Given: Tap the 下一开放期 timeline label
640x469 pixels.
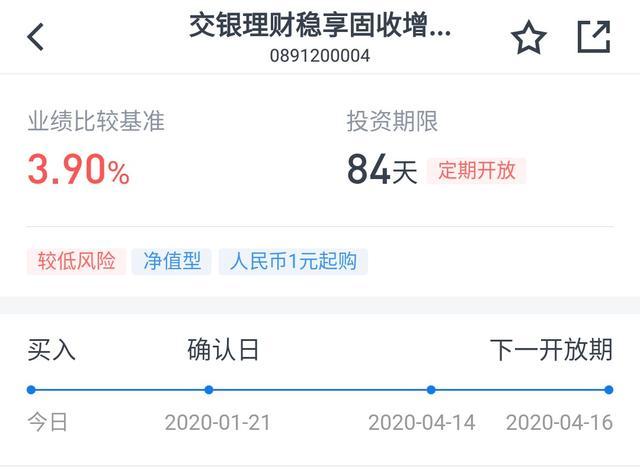Looking at the screenshot, I should (x=551, y=350).
